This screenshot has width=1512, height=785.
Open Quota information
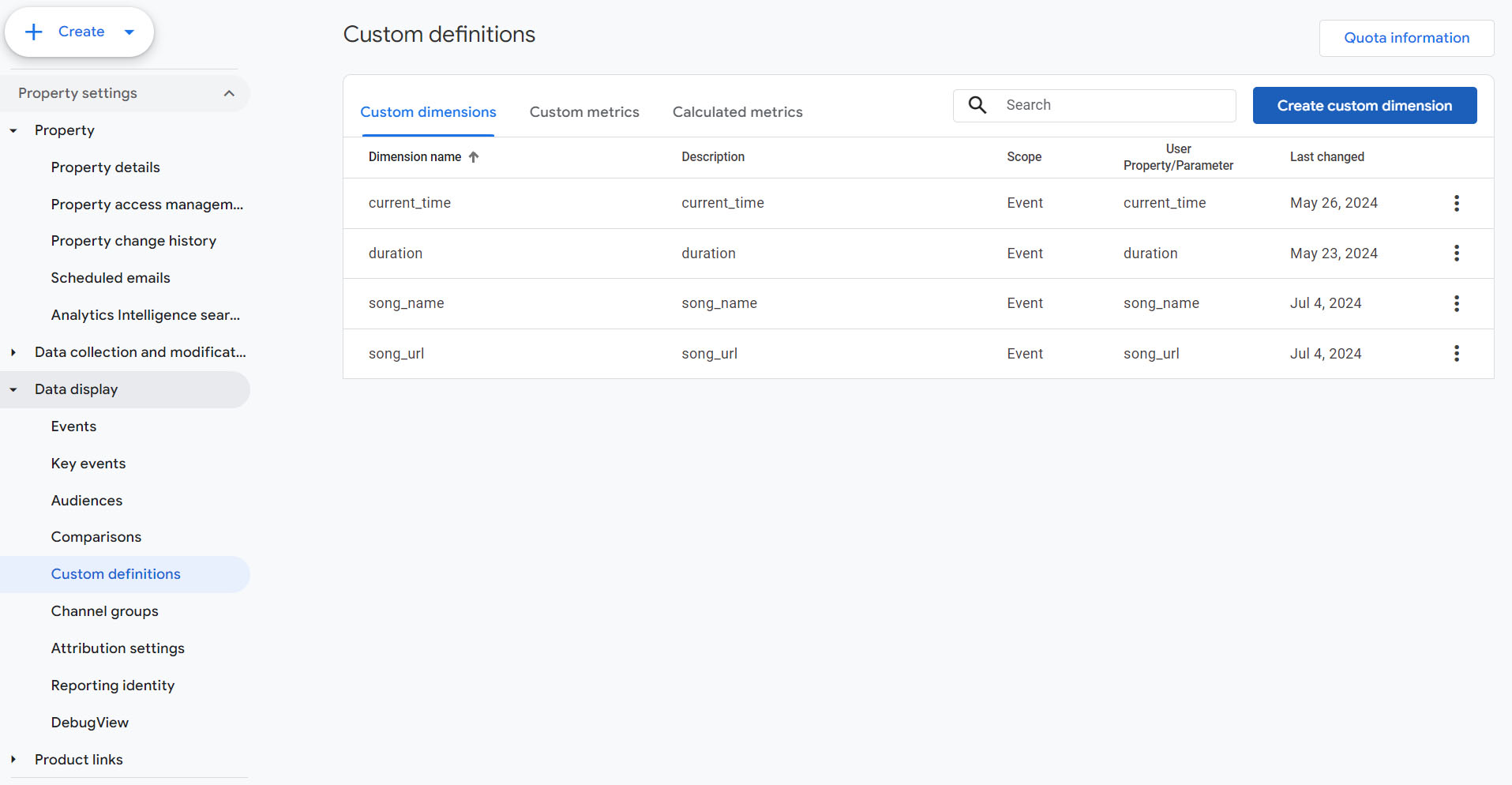1406,38
